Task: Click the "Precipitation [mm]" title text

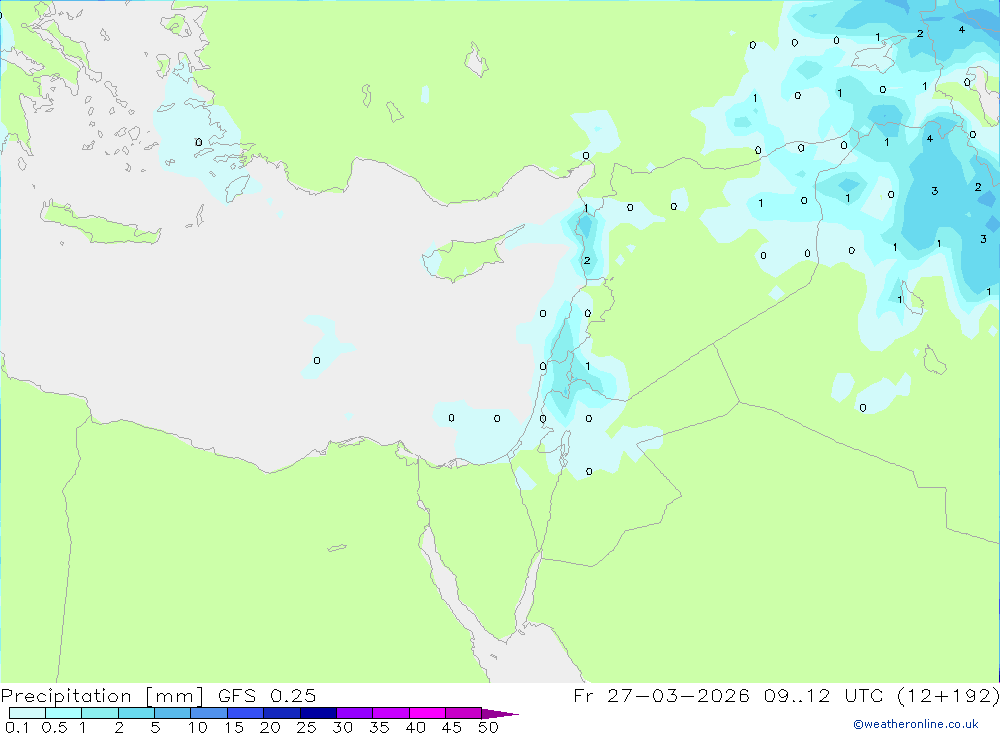Action: (x=102, y=695)
